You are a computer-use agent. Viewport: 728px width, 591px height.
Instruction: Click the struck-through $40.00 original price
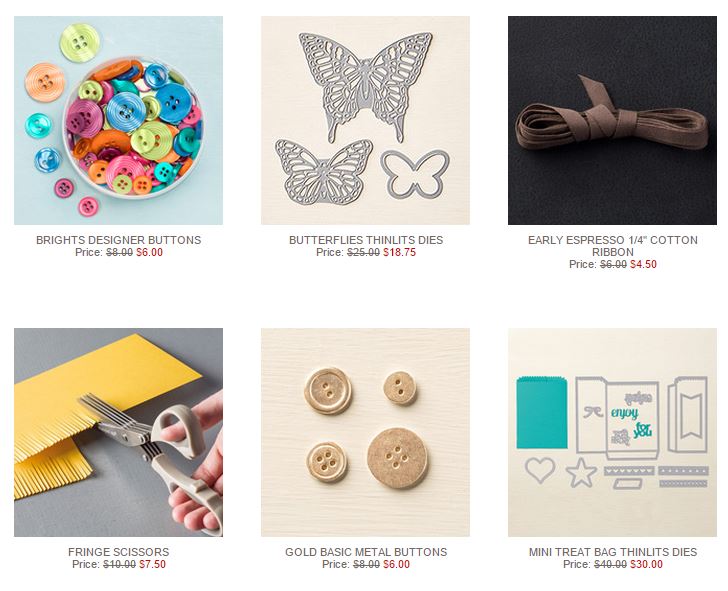(x=611, y=564)
